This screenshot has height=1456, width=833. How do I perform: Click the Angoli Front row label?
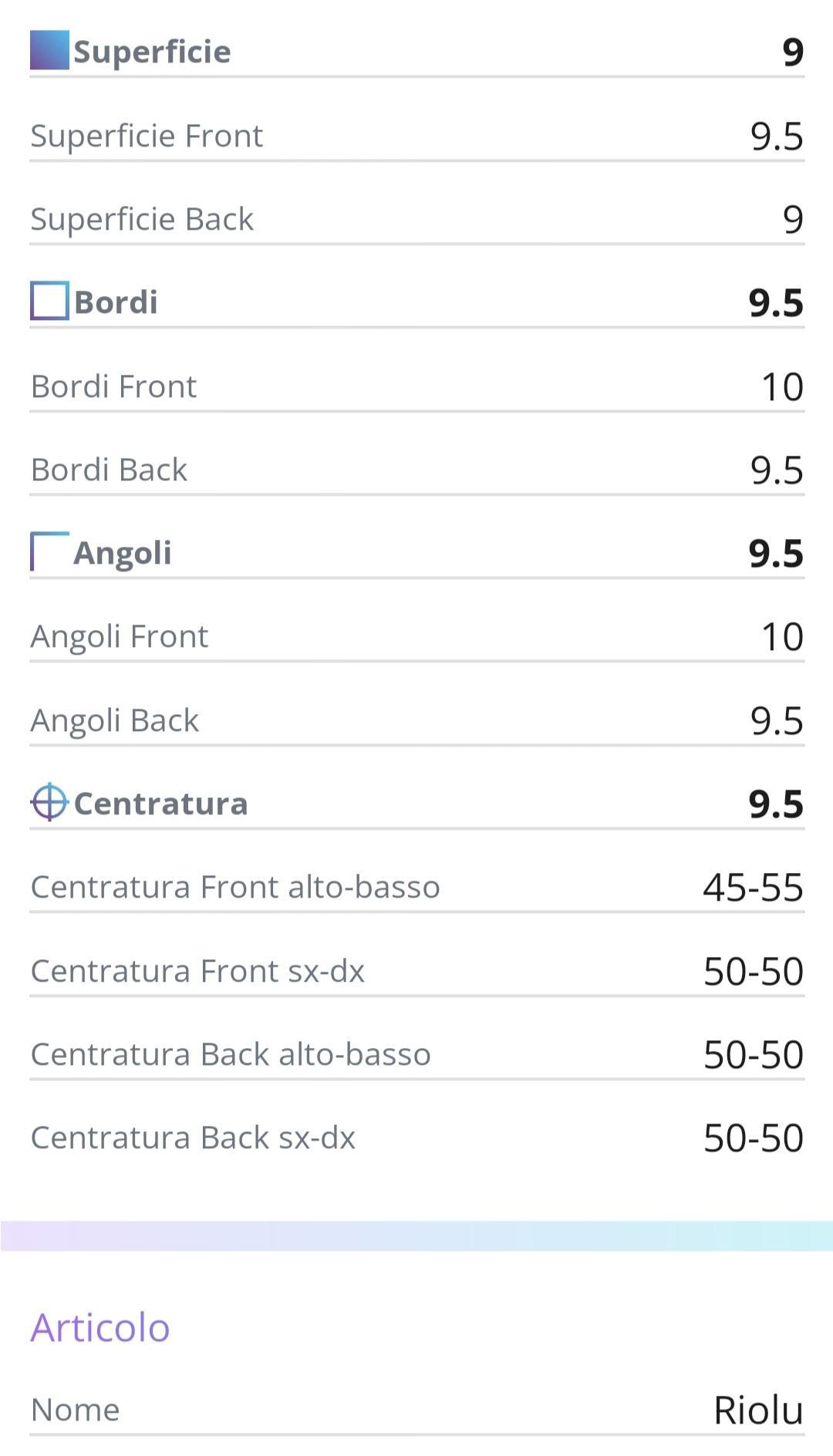(x=120, y=637)
